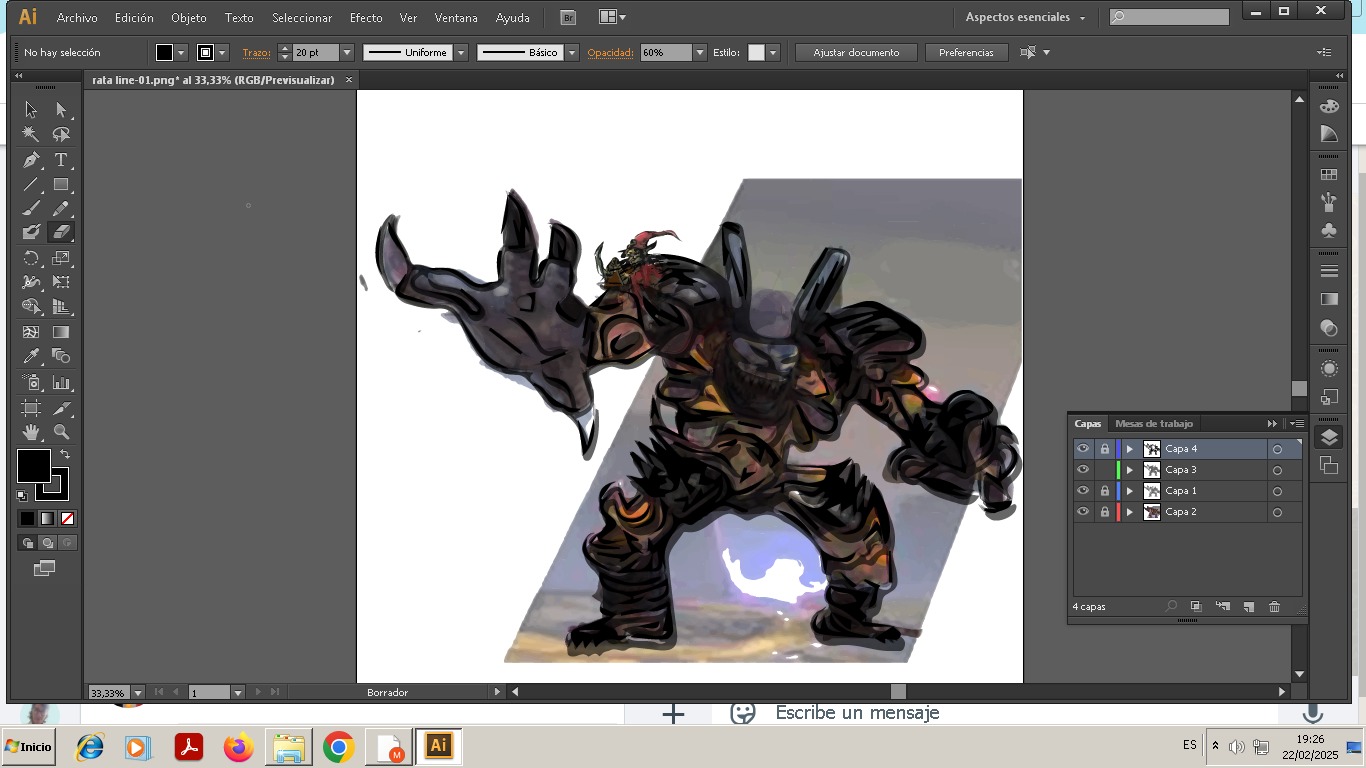Click the delete layer trash icon
Image resolution: width=1366 pixels, height=768 pixels.
coord(1274,607)
